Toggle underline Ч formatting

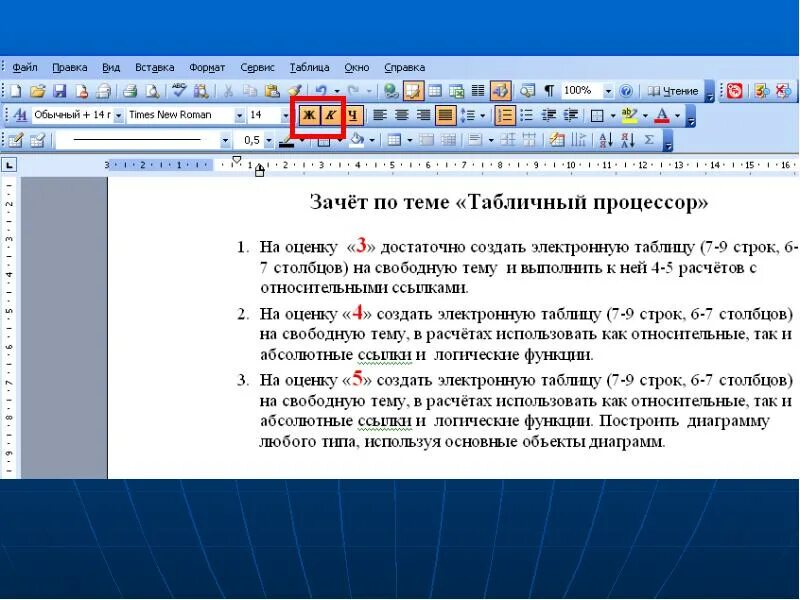point(353,116)
